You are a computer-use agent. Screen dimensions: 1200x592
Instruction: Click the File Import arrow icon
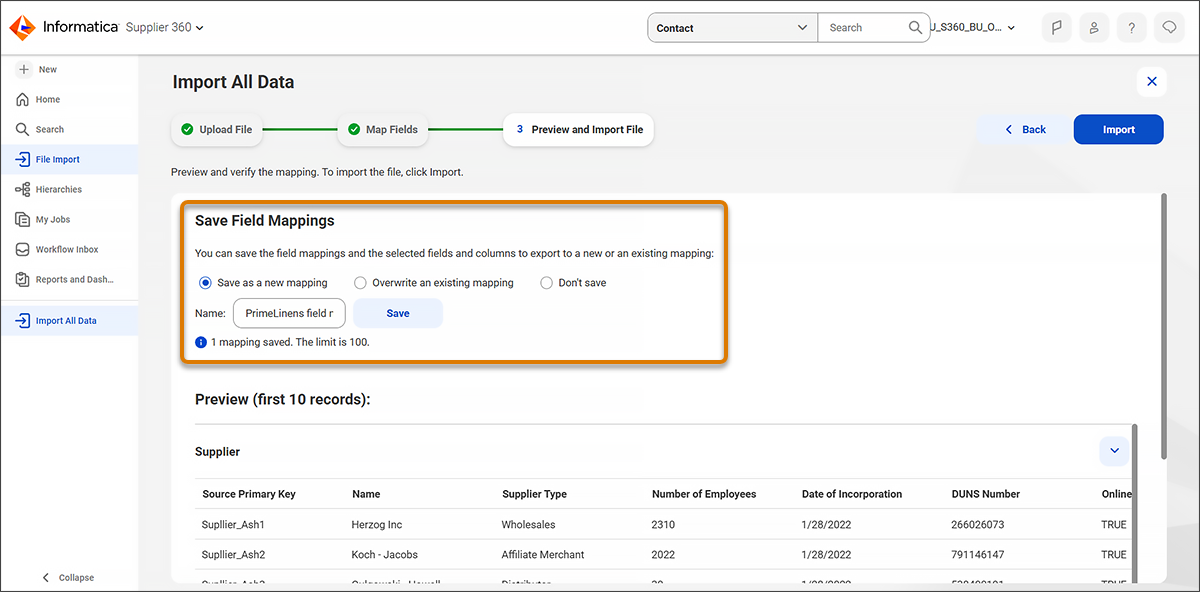point(23,159)
